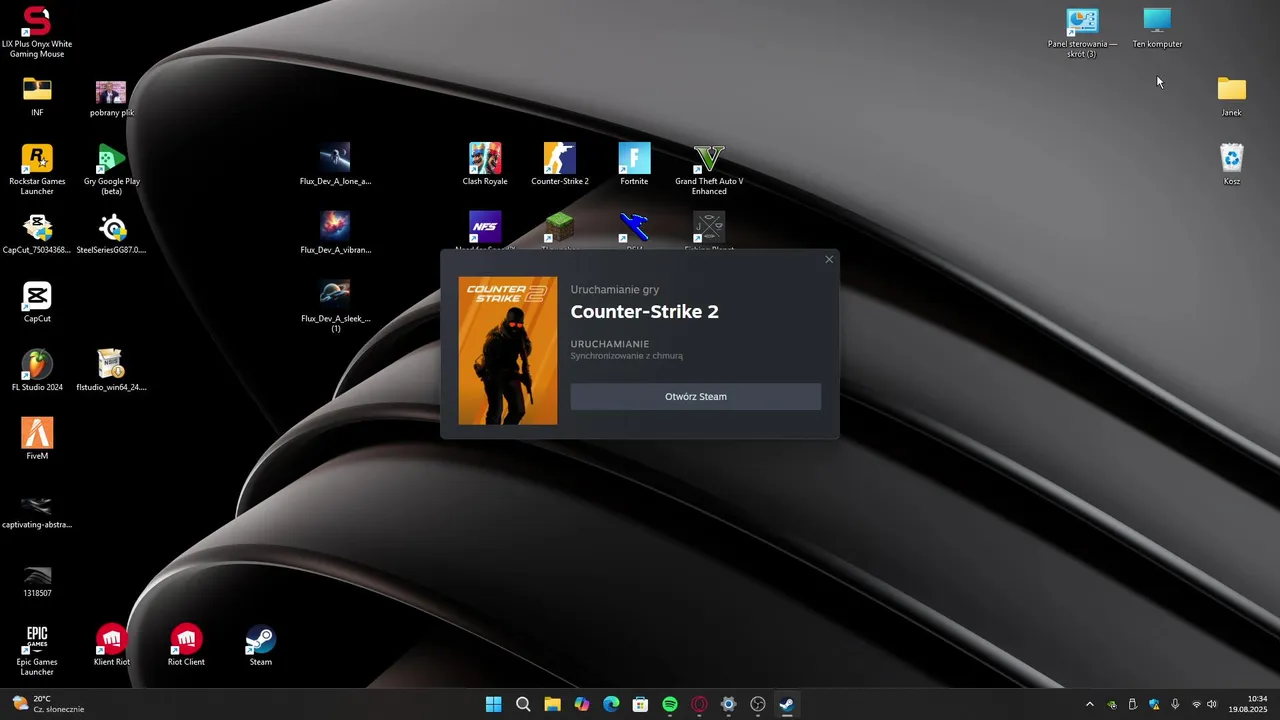Open Spotify from the taskbar
1280x720 pixels.
tap(670, 704)
